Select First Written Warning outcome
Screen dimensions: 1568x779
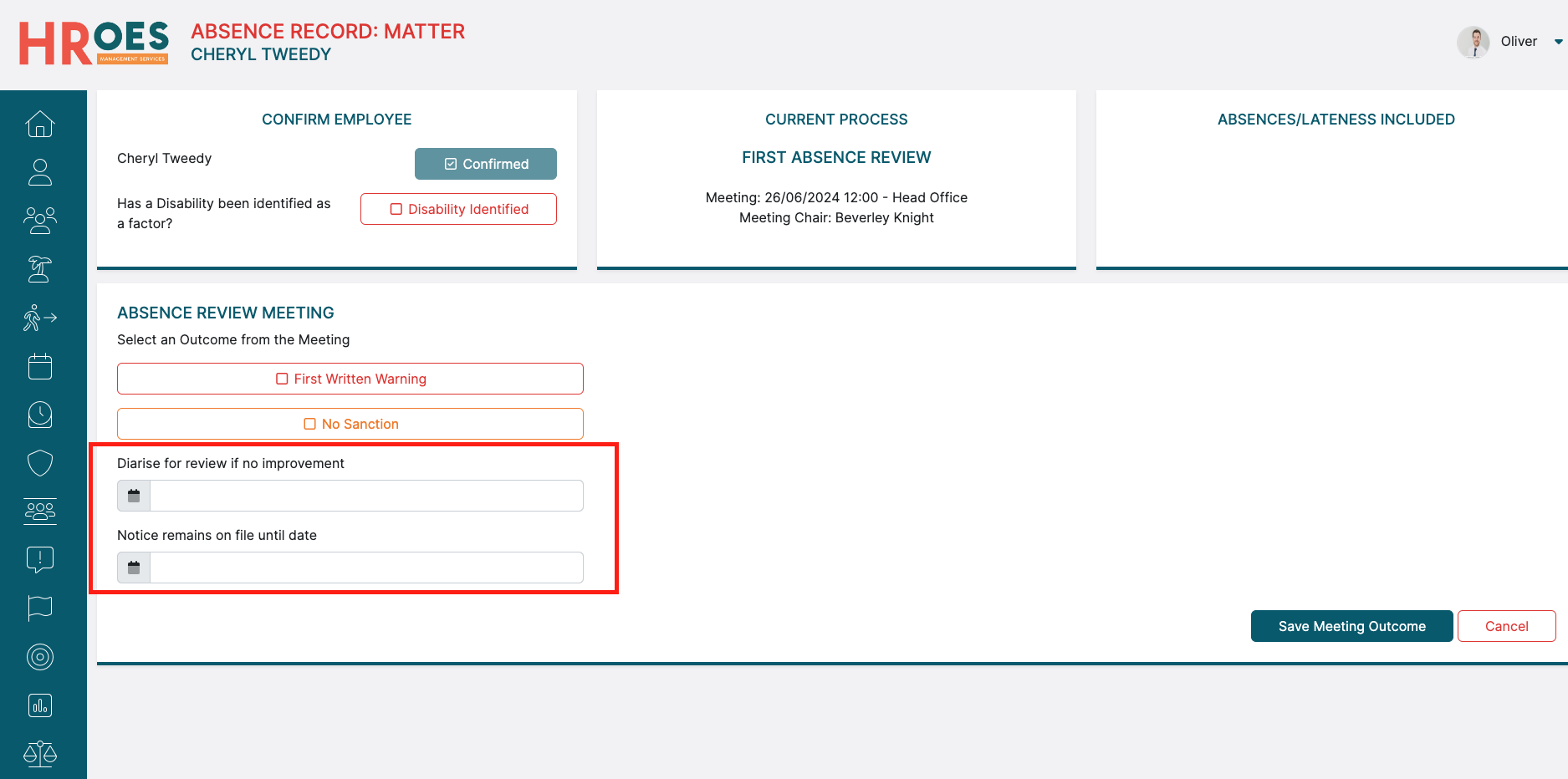[x=350, y=379]
